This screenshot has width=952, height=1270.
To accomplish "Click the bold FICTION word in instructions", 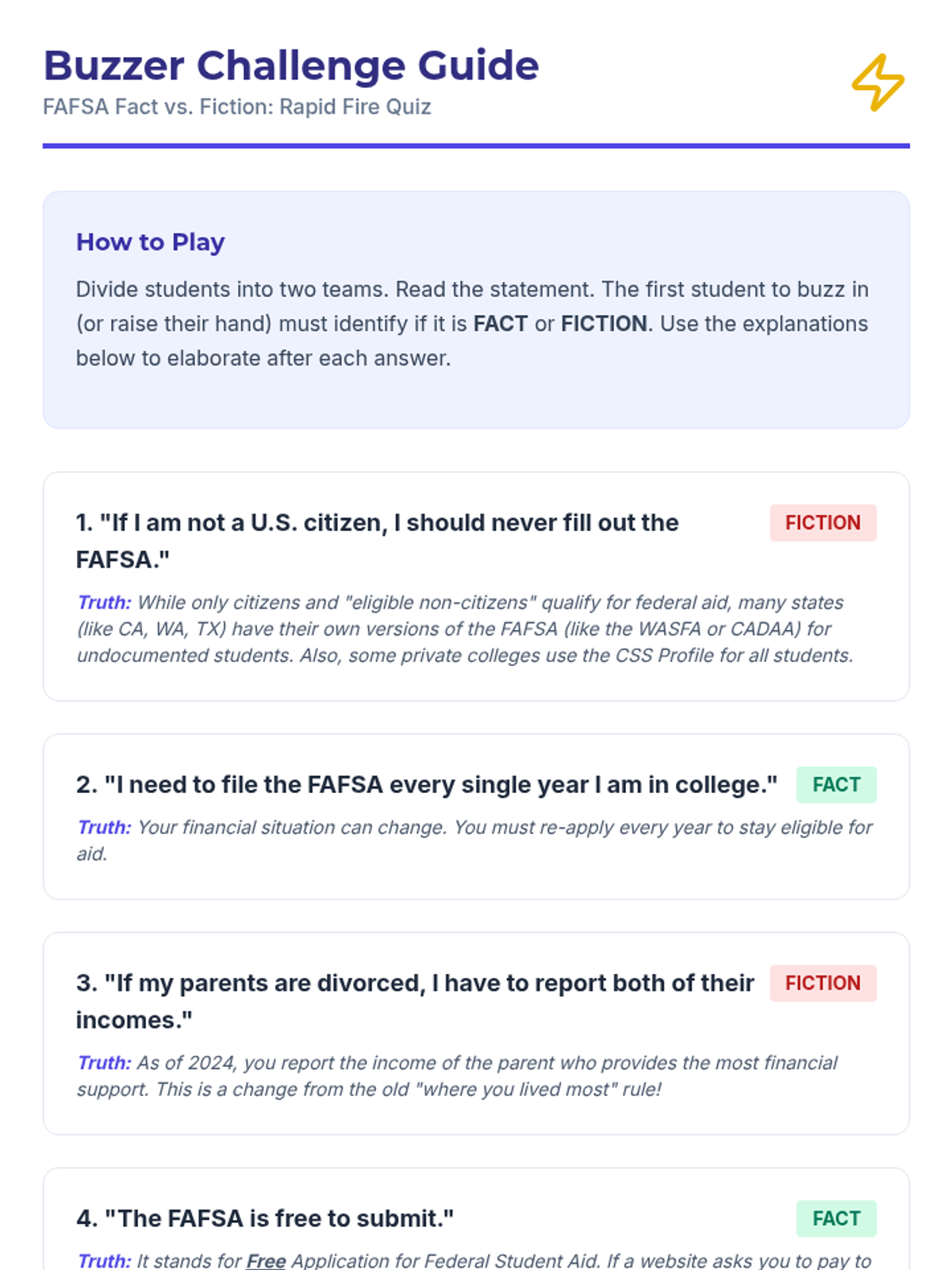I will coord(604,324).
